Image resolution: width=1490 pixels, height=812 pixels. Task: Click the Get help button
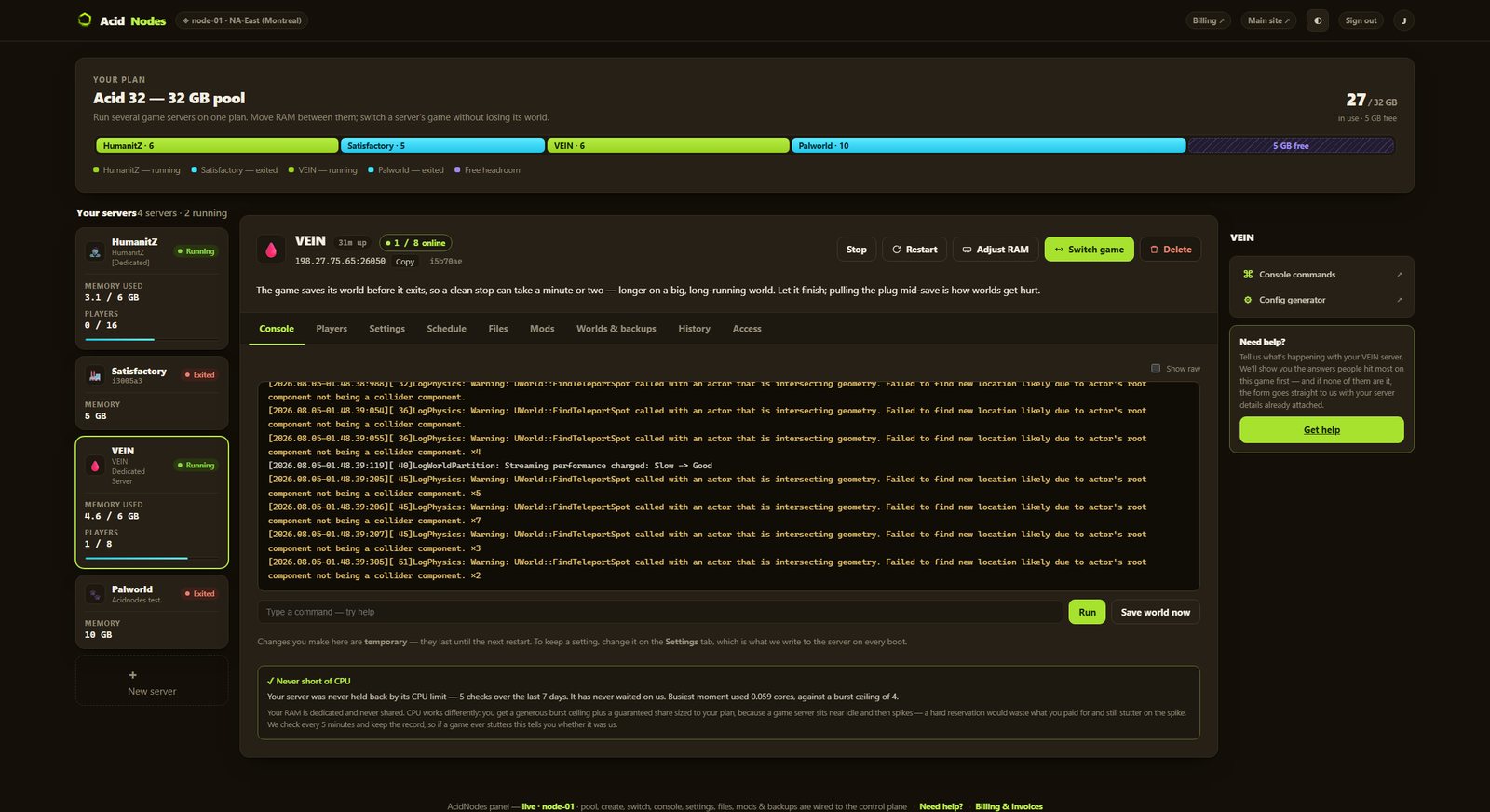(x=1321, y=430)
